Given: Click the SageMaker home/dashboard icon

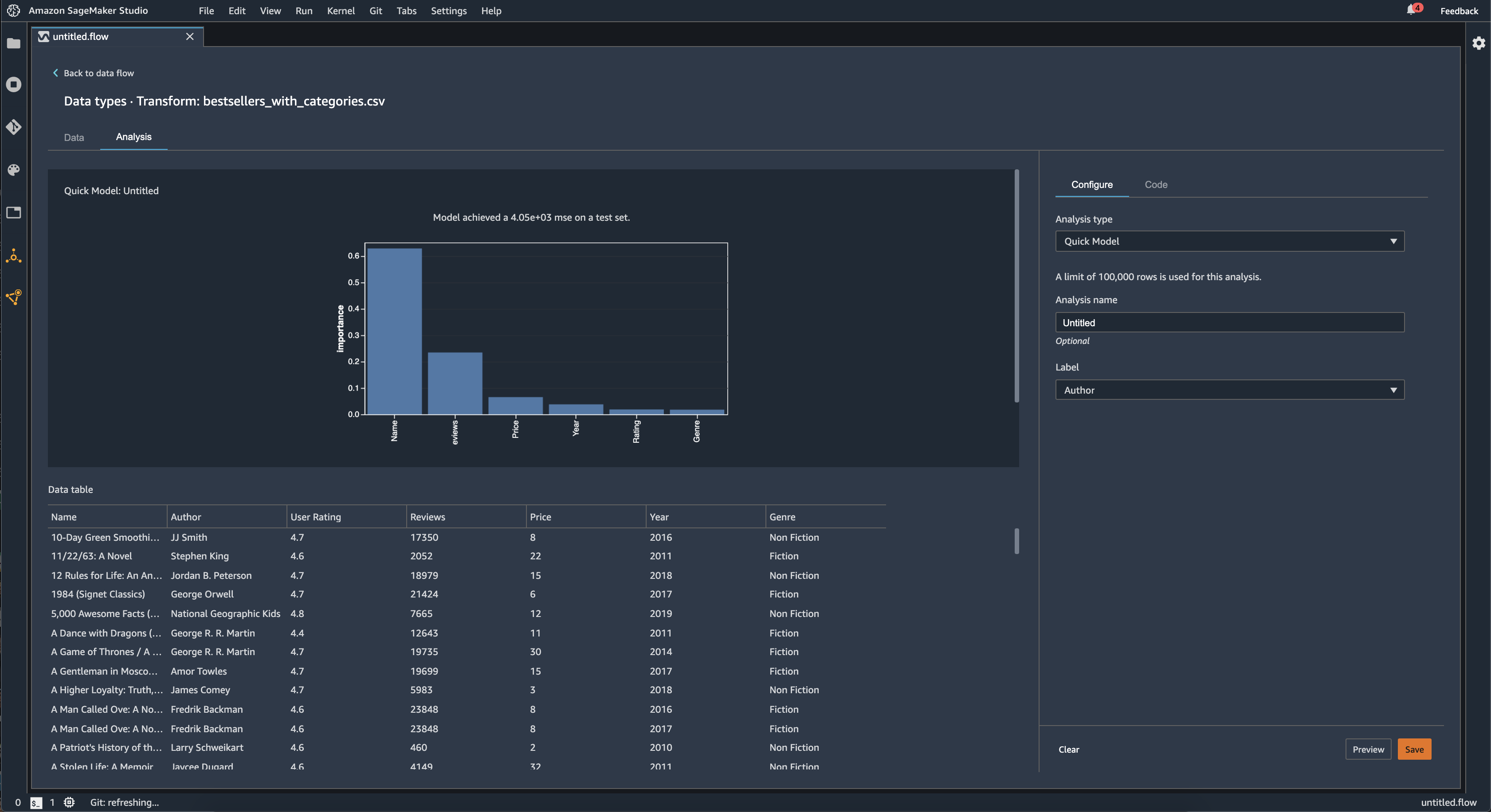Looking at the screenshot, I should [14, 10].
